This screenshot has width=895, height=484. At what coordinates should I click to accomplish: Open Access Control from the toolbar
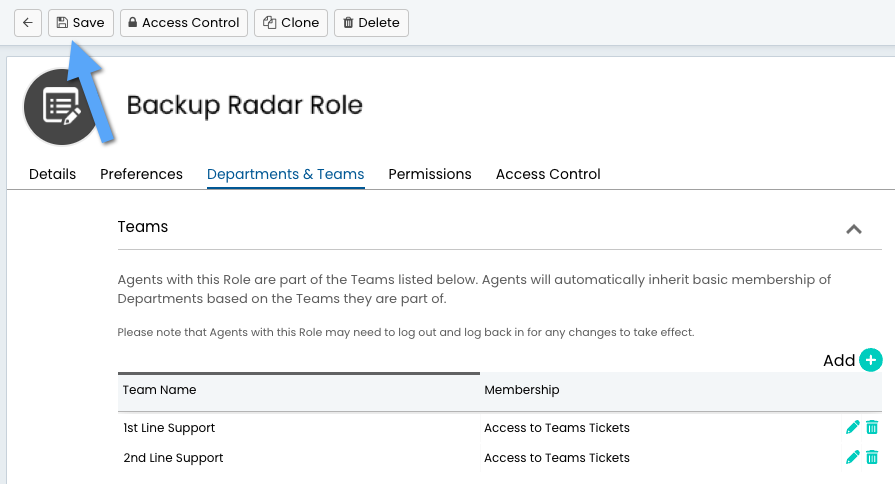tap(184, 23)
